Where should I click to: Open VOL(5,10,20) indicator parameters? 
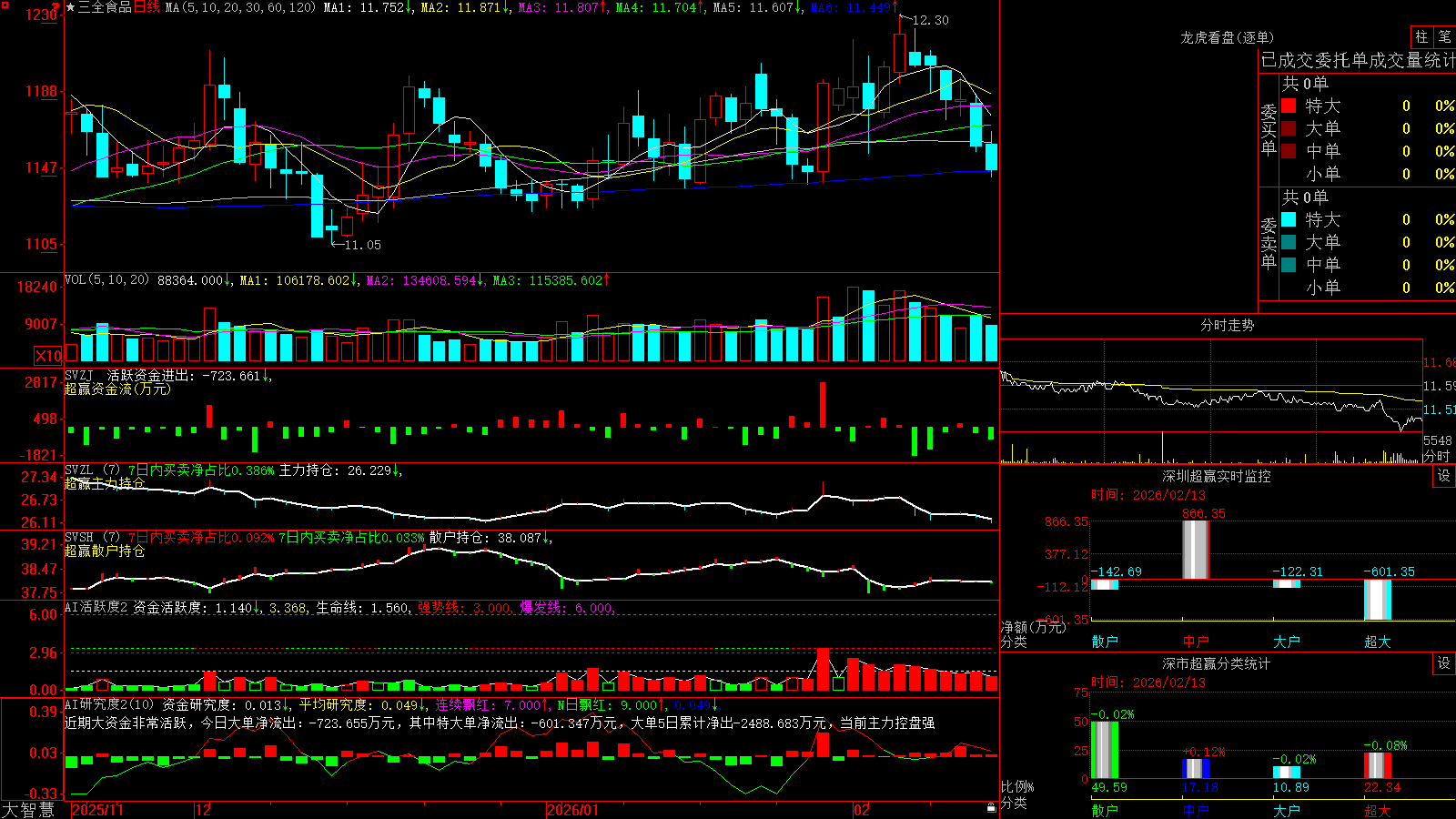coord(106,280)
